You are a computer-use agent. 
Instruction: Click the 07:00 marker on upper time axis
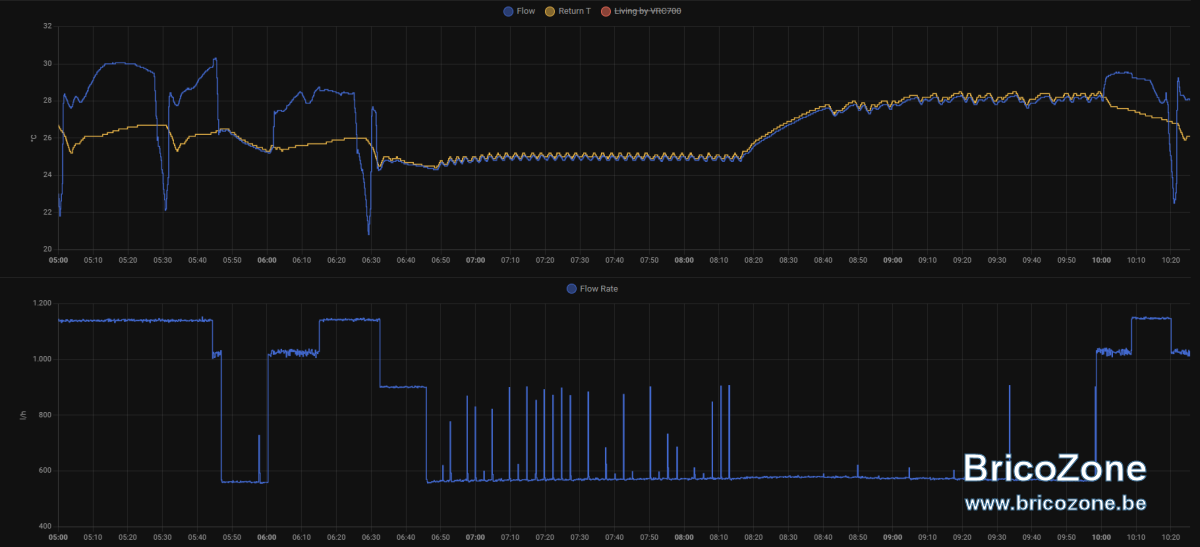click(475, 260)
